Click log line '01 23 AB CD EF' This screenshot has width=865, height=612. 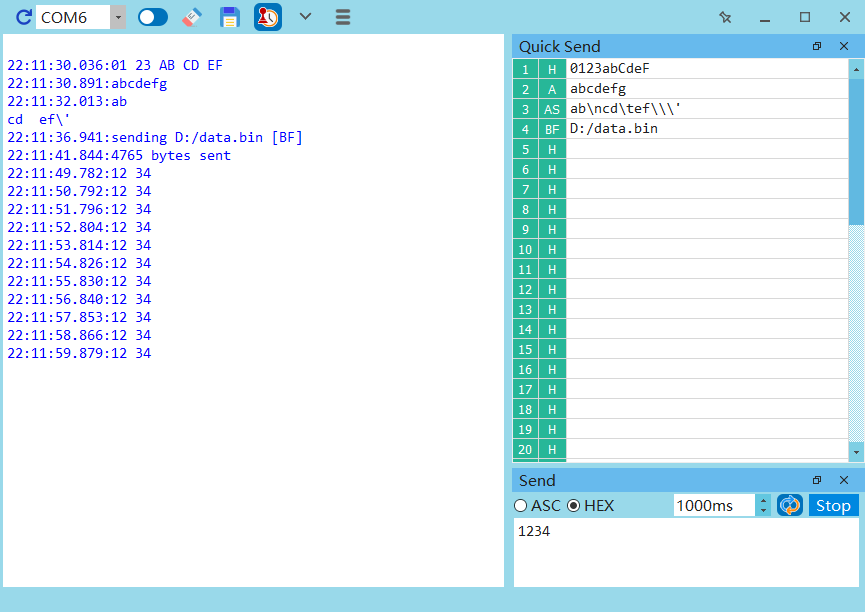(x=167, y=65)
